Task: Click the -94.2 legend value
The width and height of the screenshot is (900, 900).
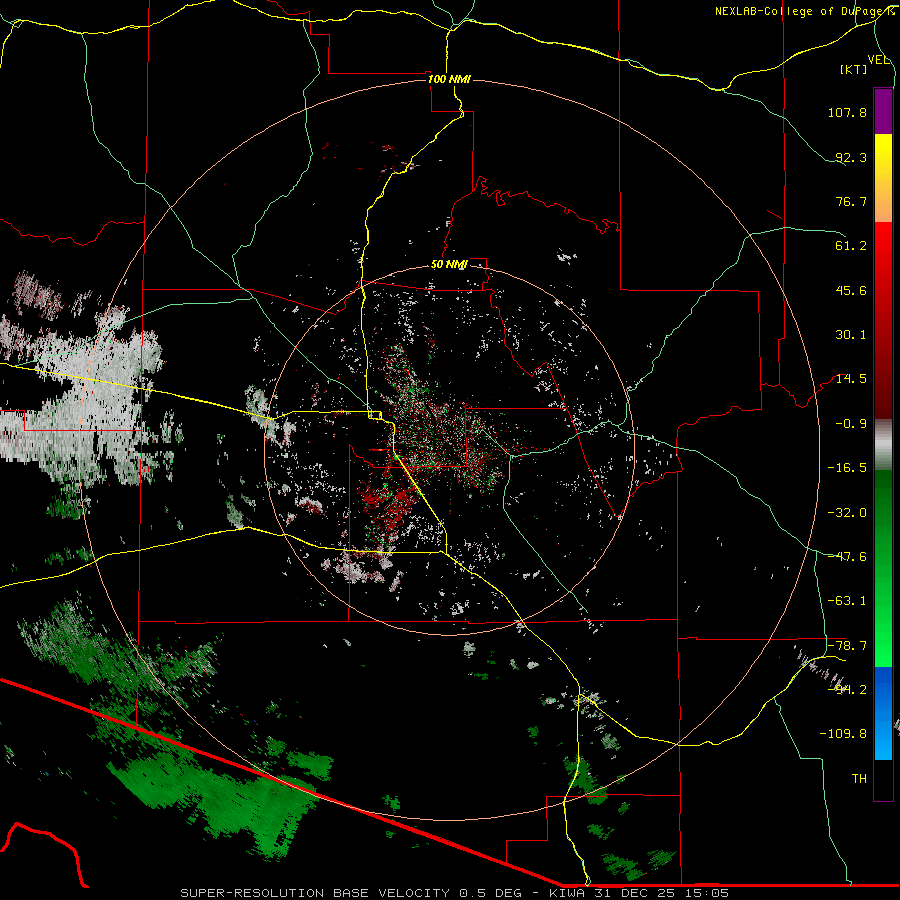Action: (847, 689)
